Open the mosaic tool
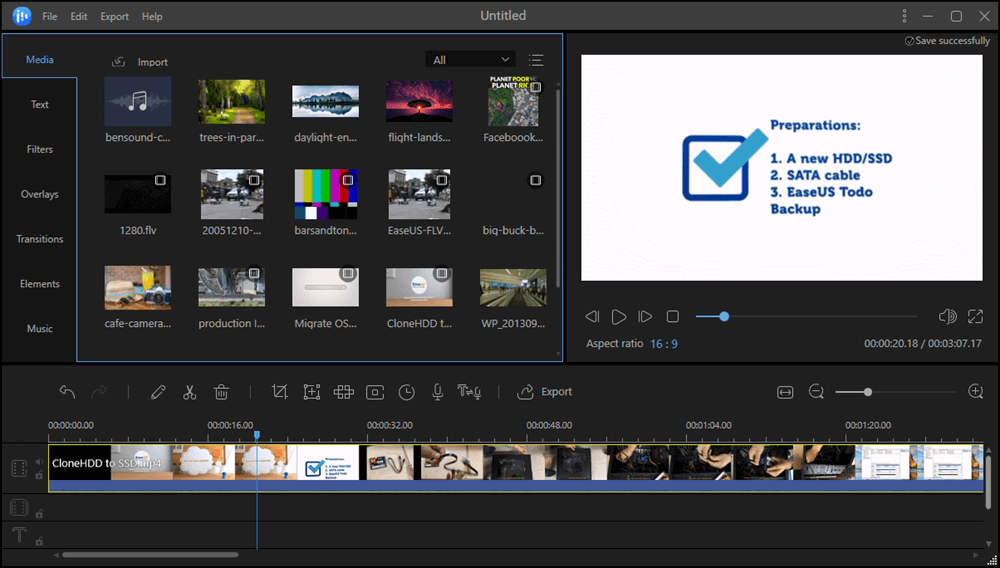1000x568 pixels. coord(344,392)
